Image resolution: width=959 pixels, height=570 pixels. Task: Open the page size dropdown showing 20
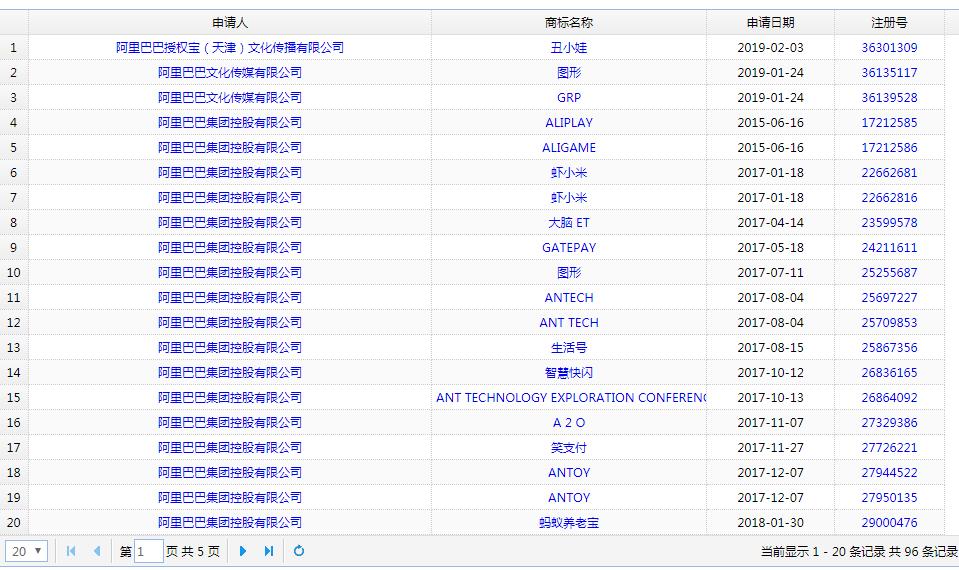(x=26, y=551)
